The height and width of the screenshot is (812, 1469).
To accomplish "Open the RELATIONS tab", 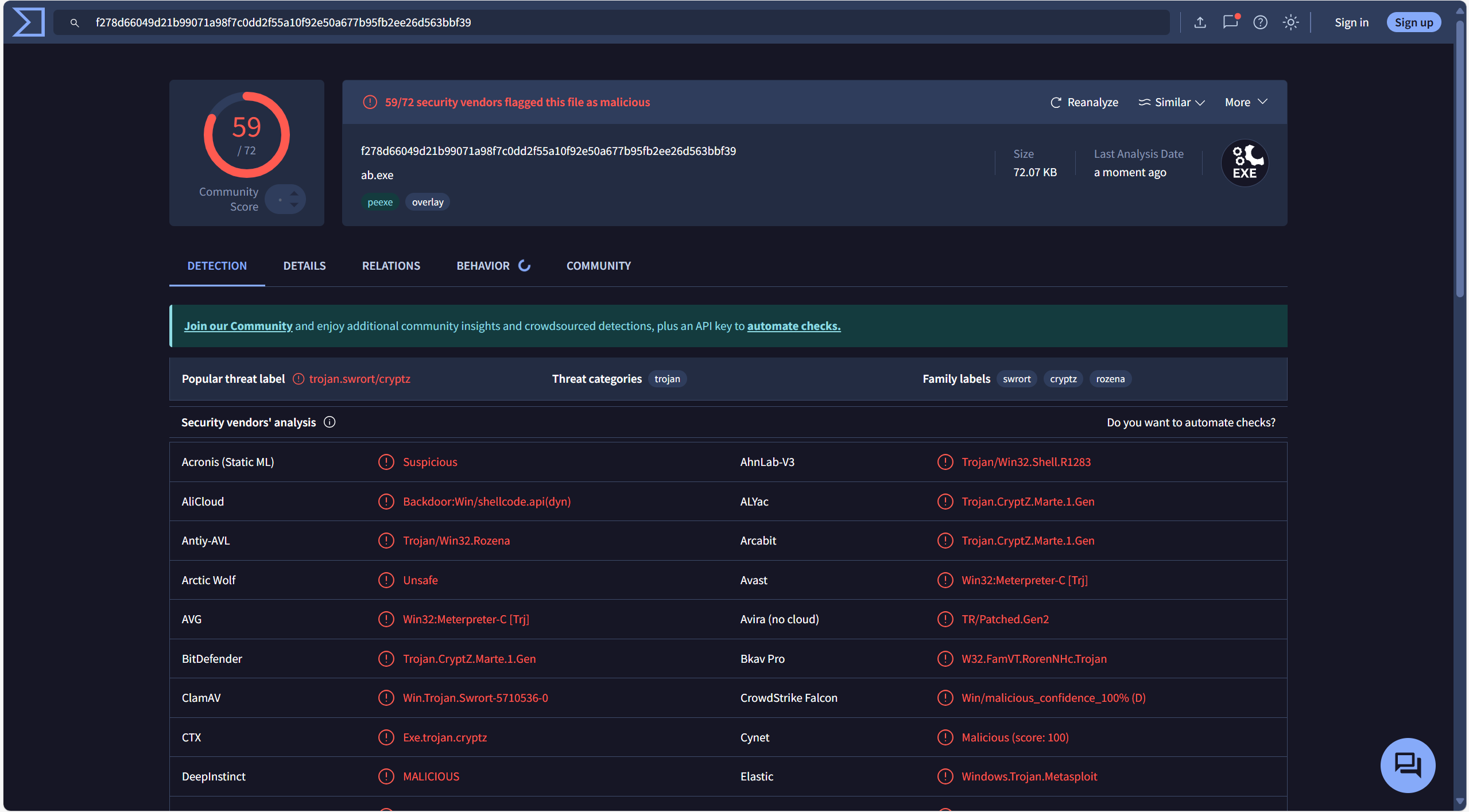I will (x=391, y=266).
